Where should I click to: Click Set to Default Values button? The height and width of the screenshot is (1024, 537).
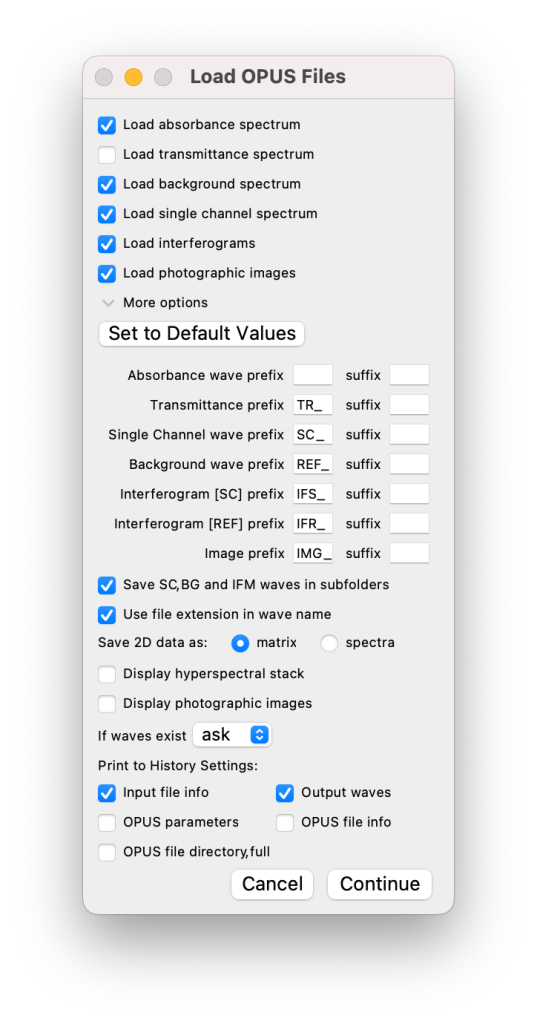tap(202, 334)
